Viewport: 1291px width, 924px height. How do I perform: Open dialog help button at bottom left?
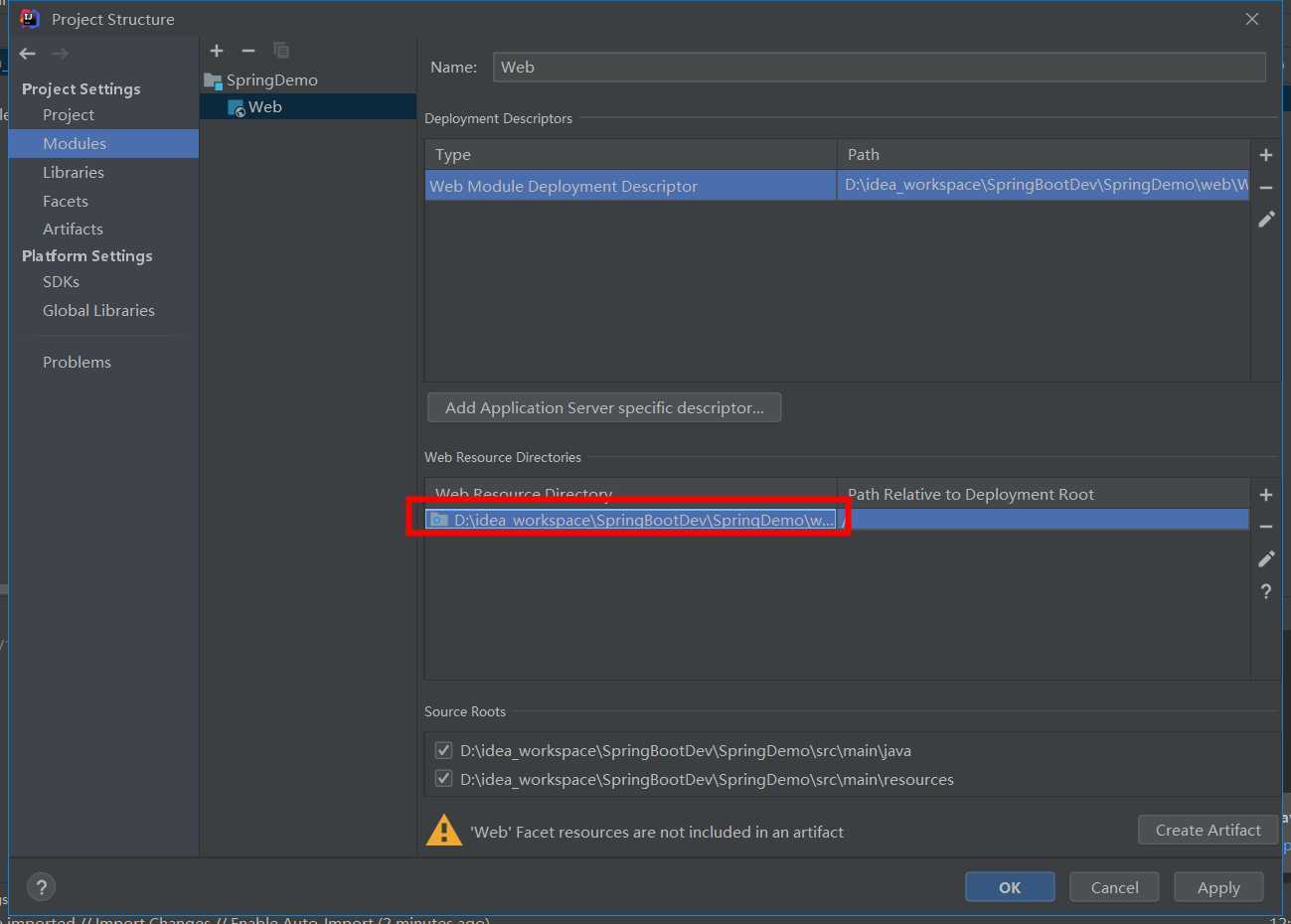click(x=41, y=887)
